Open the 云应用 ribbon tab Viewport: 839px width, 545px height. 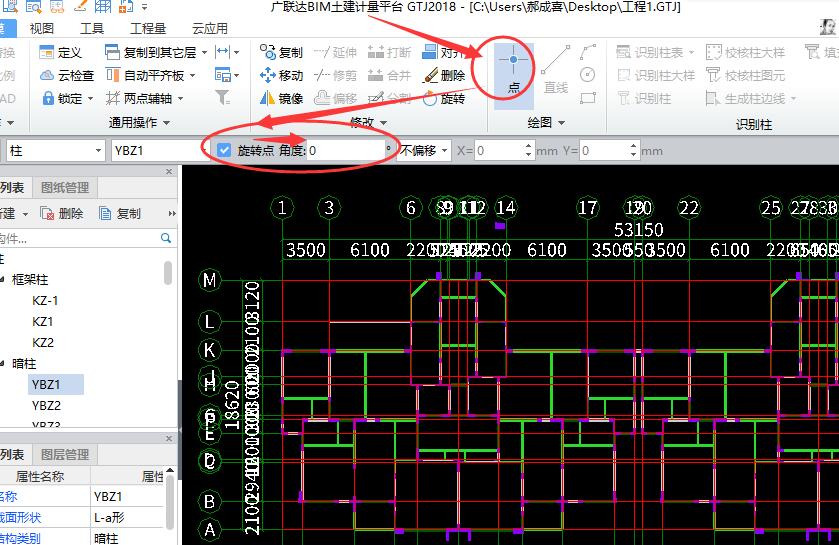(210, 28)
